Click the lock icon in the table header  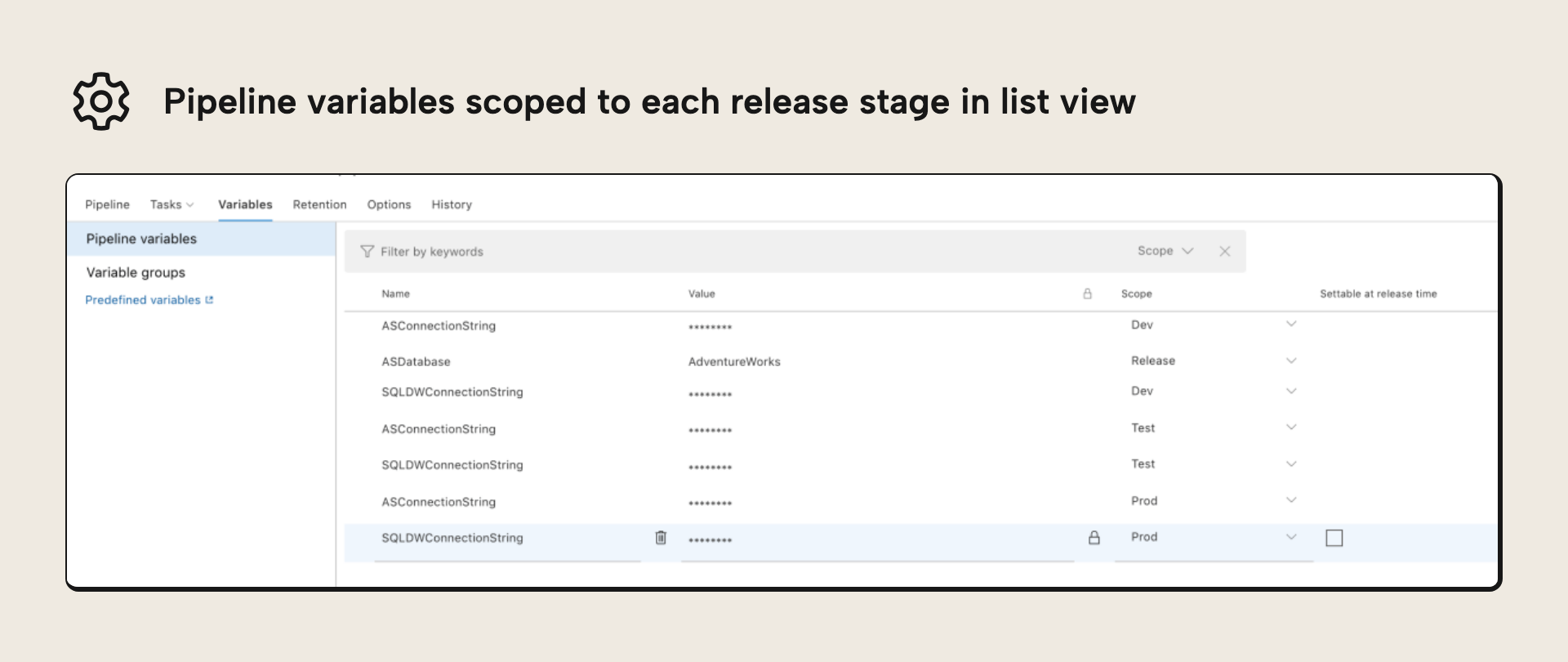(x=1088, y=293)
